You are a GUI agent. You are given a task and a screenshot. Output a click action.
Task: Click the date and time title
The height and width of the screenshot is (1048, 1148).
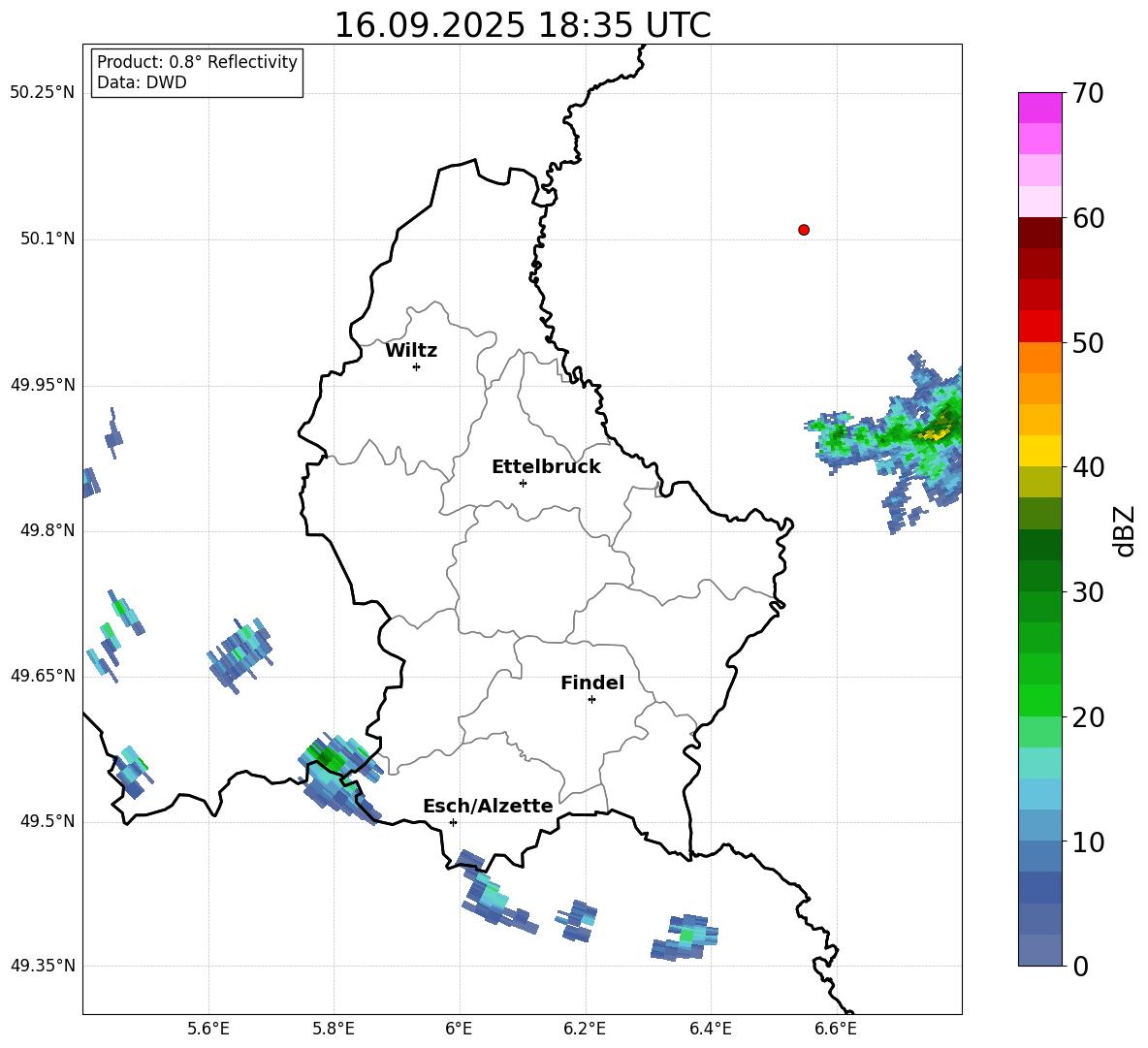pos(522,25)
